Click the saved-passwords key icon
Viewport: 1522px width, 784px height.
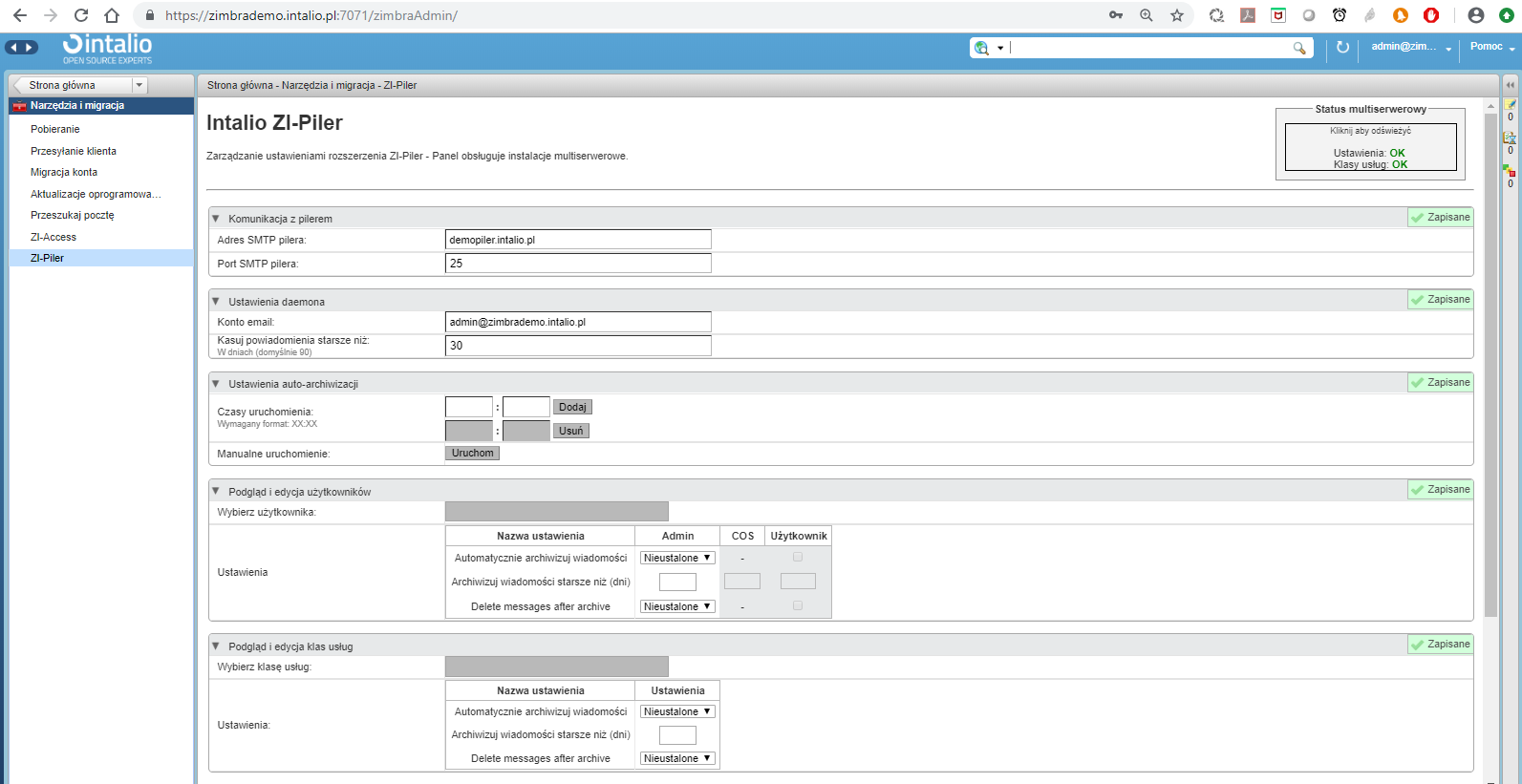click(1116, 15)
